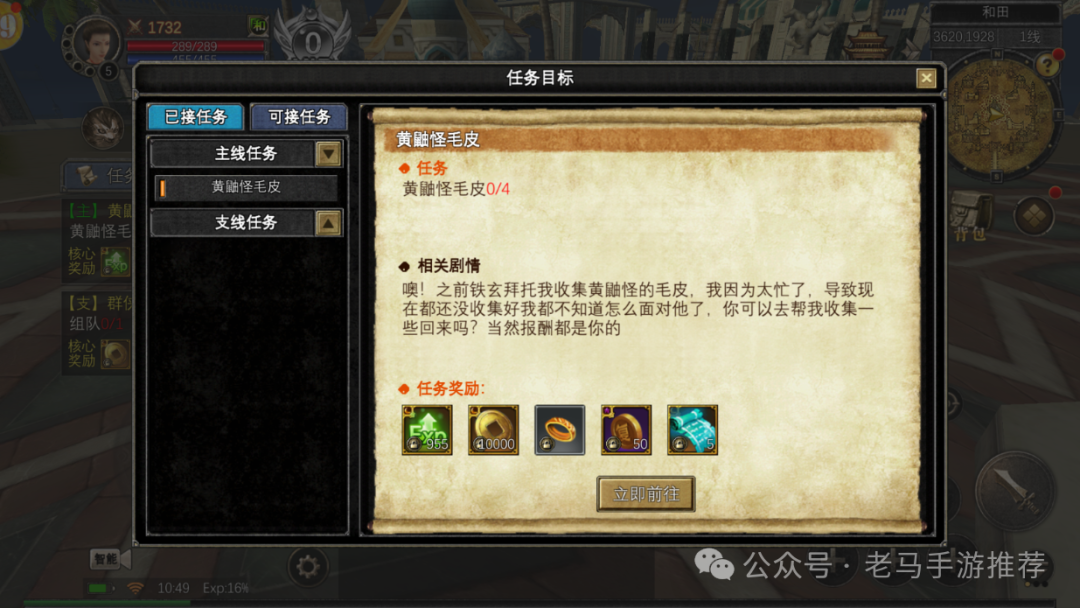The image size is (1080, 608).
Task: Open the settings gear icon at bottom
Action: point(307,567)
